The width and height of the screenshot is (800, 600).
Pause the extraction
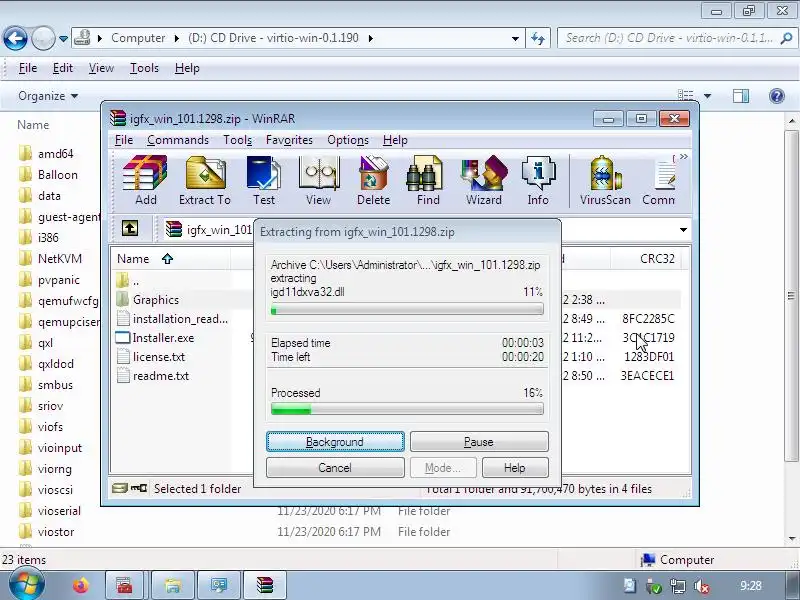click(479, 442)
